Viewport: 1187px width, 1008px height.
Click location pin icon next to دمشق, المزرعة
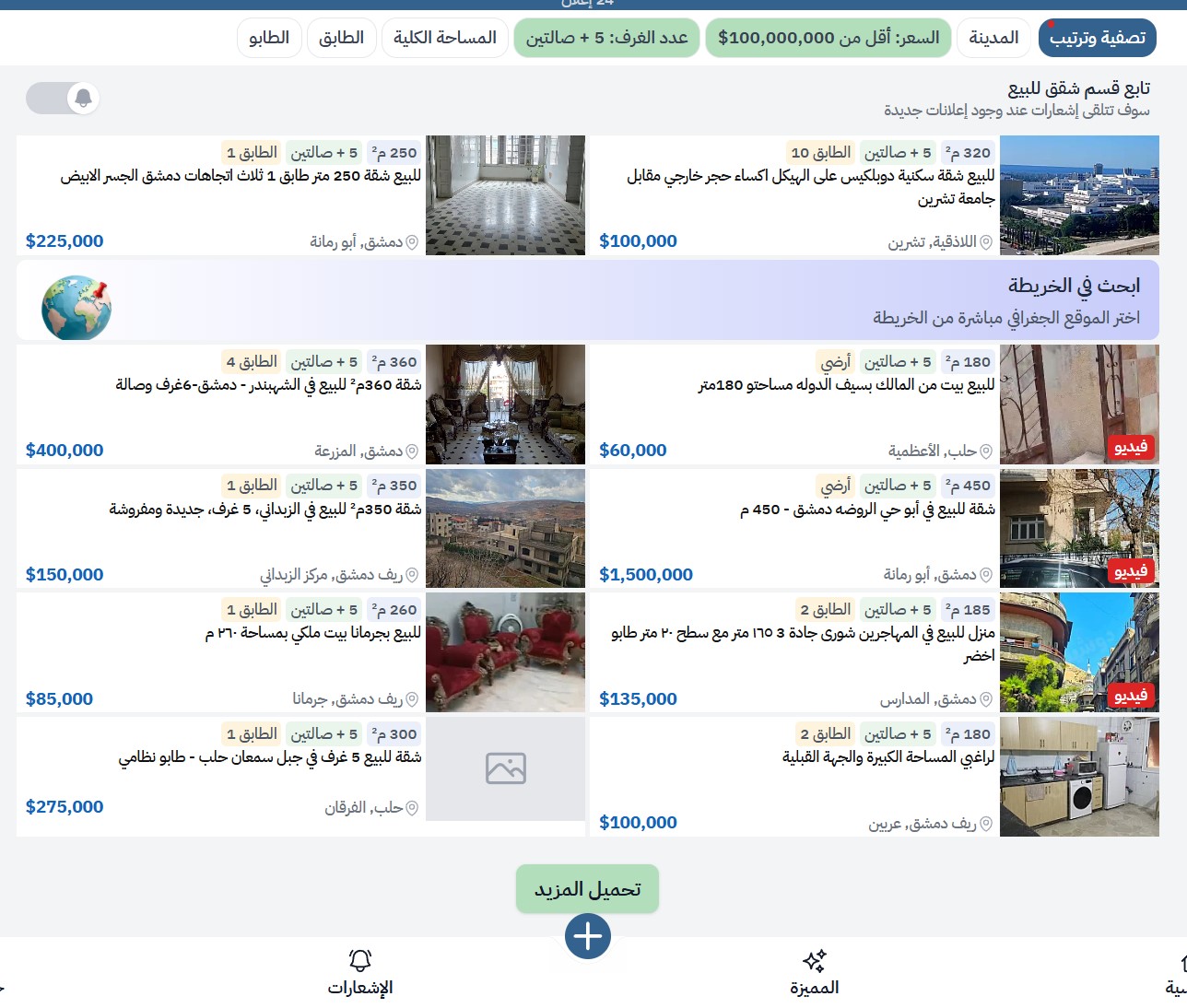point(413,451)
